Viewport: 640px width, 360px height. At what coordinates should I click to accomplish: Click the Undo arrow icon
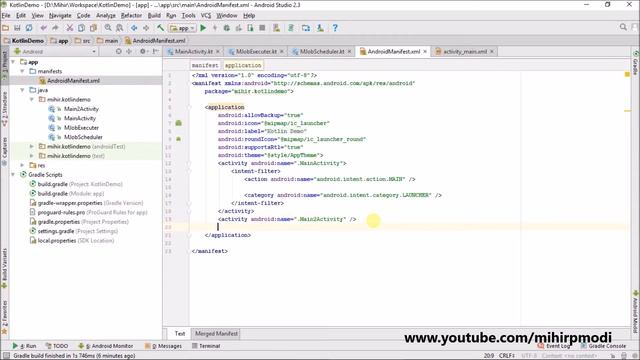pyautogui.click(x=43, y=28)
